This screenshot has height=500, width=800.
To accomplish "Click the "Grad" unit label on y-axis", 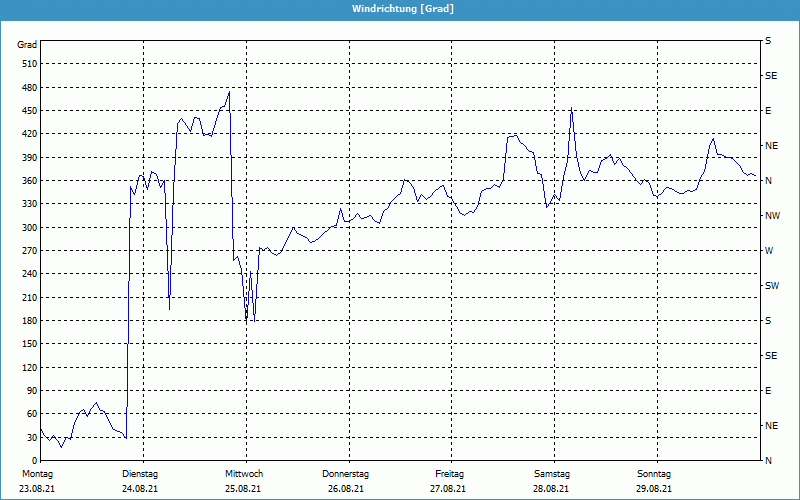I will (x=27, y=45).
